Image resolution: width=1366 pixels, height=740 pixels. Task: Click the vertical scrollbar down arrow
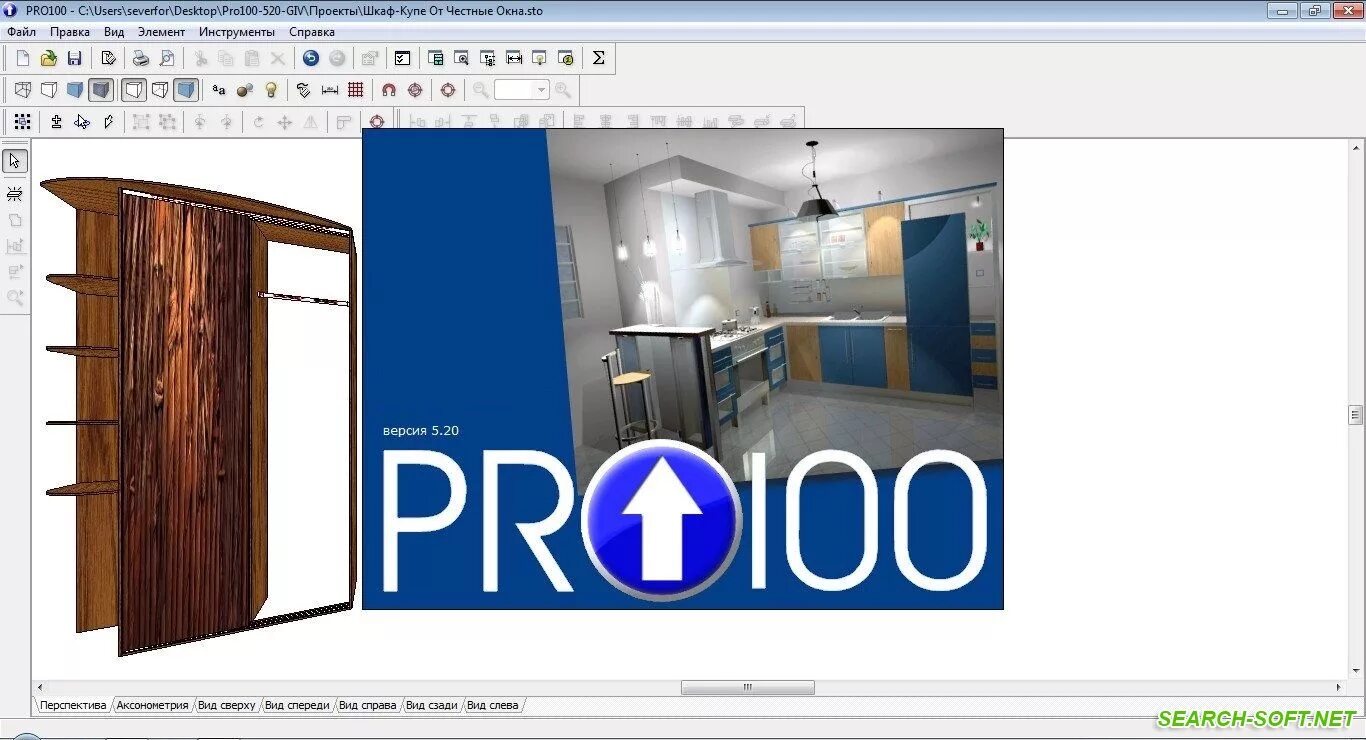click(x=1356, y=670)
